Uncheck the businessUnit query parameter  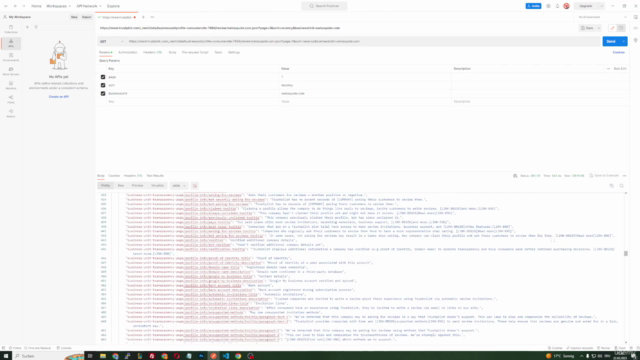coord(103,93)
